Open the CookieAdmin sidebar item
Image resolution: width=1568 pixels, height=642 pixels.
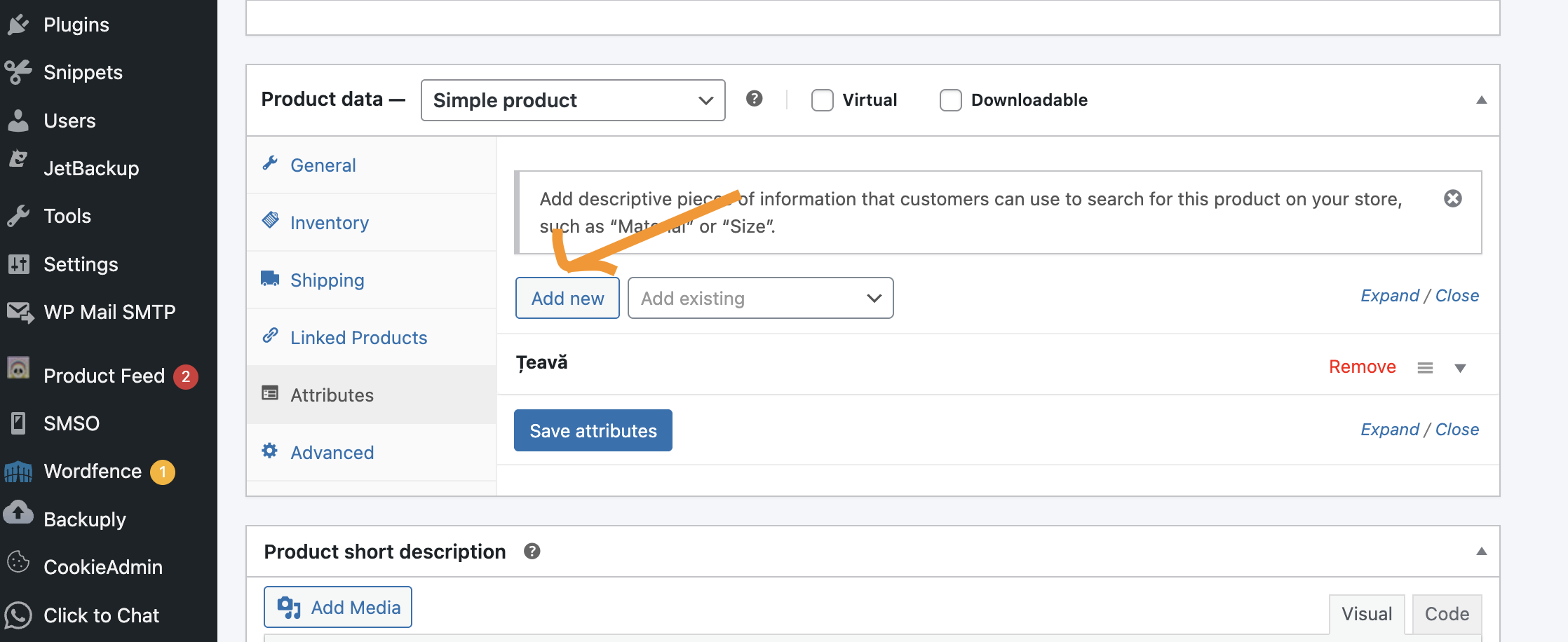[x=102, y=567]
